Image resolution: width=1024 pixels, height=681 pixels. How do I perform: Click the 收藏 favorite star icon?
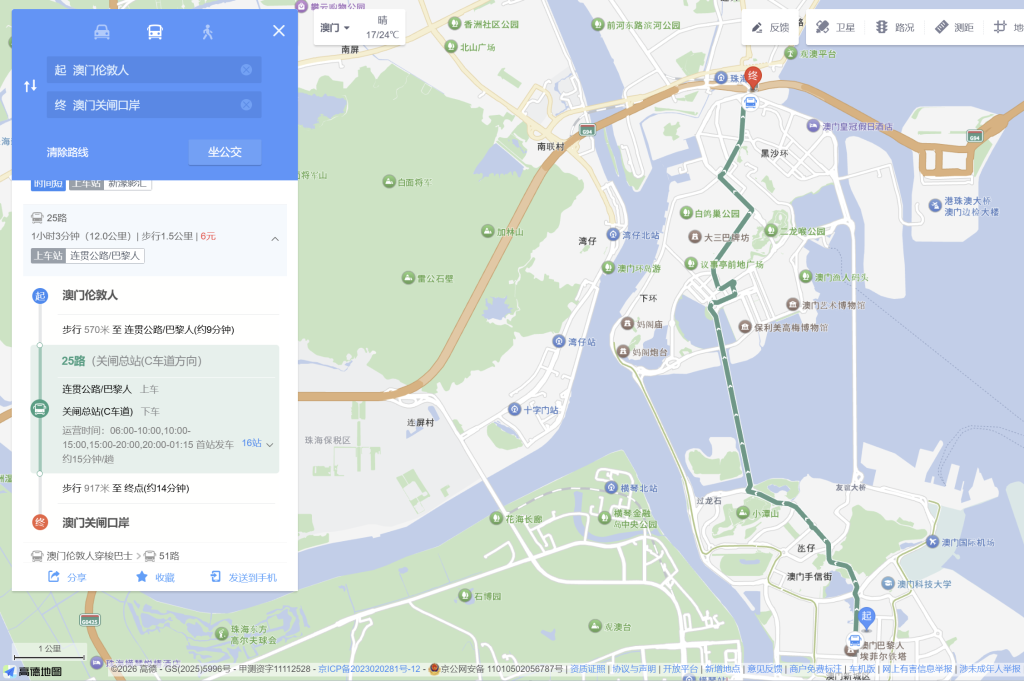[155, 577]
